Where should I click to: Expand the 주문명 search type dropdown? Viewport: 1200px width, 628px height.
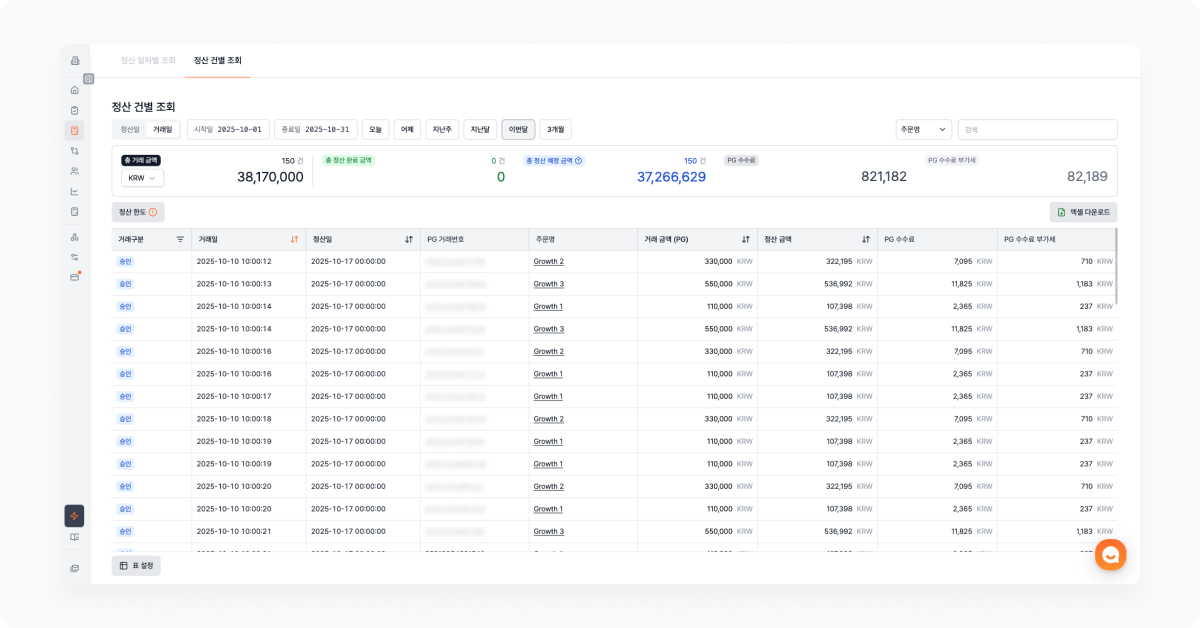(923, 129)
